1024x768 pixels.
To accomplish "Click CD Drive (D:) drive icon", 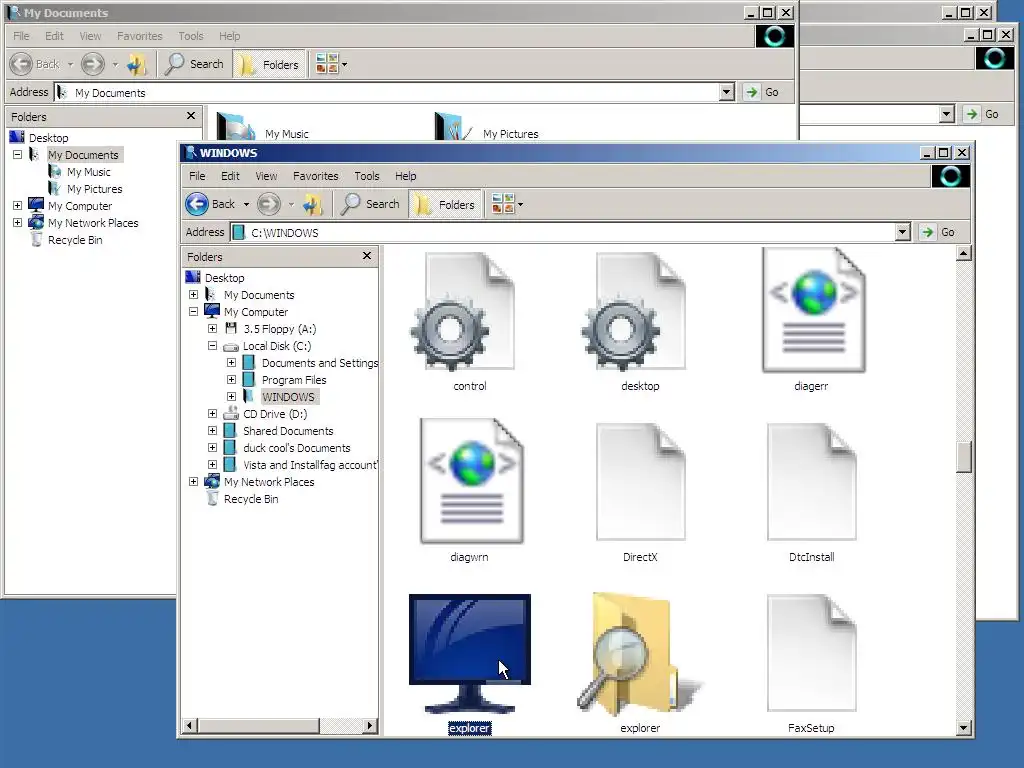I will [x=231, y=413].
